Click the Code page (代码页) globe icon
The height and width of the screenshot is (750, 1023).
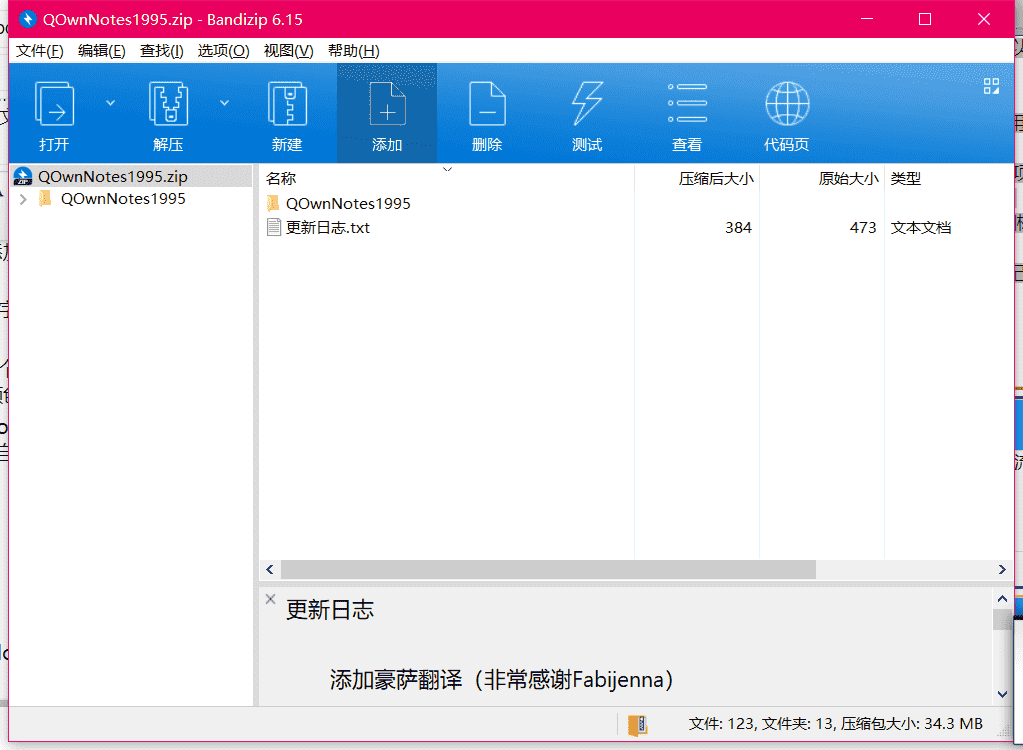787,104
